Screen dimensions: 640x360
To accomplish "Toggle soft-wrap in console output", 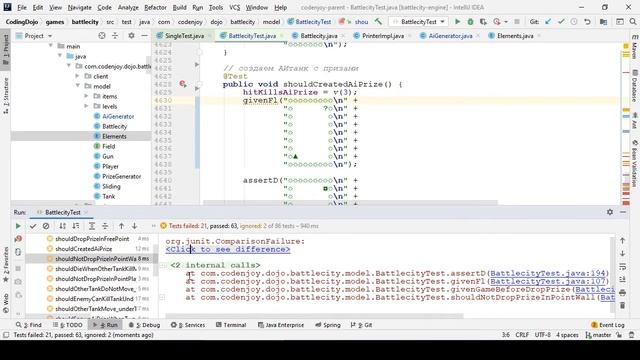I will coord(622,267).
